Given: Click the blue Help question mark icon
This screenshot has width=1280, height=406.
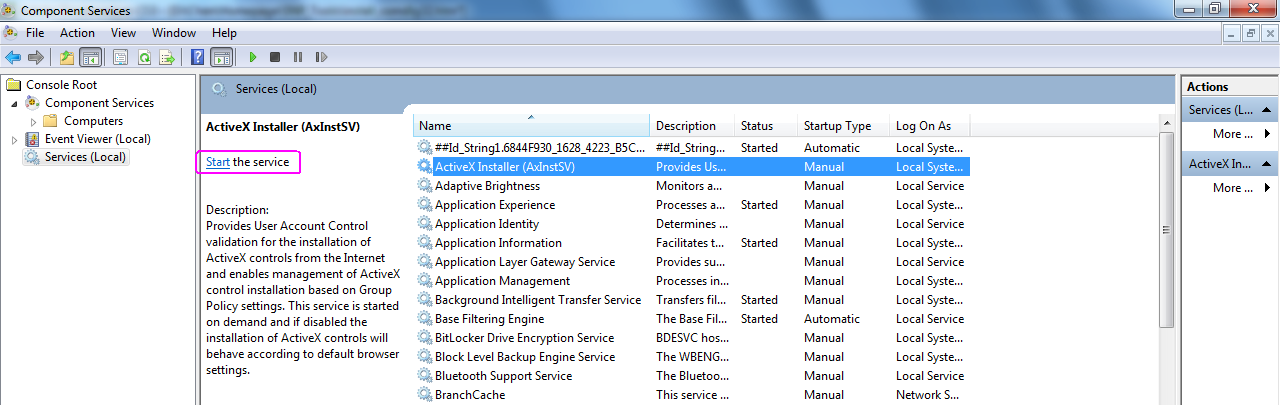Looking at the screenshot, I should (x=198, y=58).
